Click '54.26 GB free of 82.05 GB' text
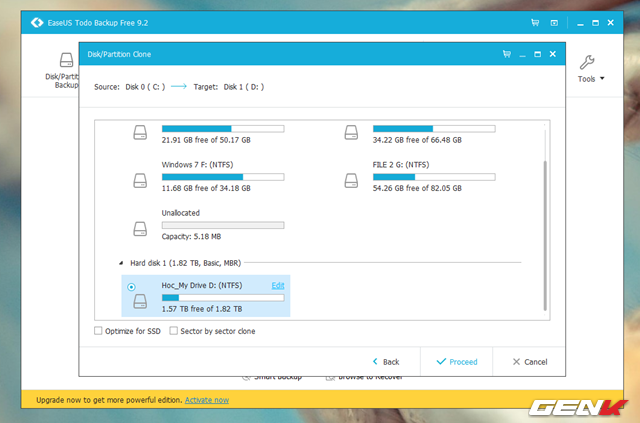Screen dimensions: 640x423 [417, 188]
